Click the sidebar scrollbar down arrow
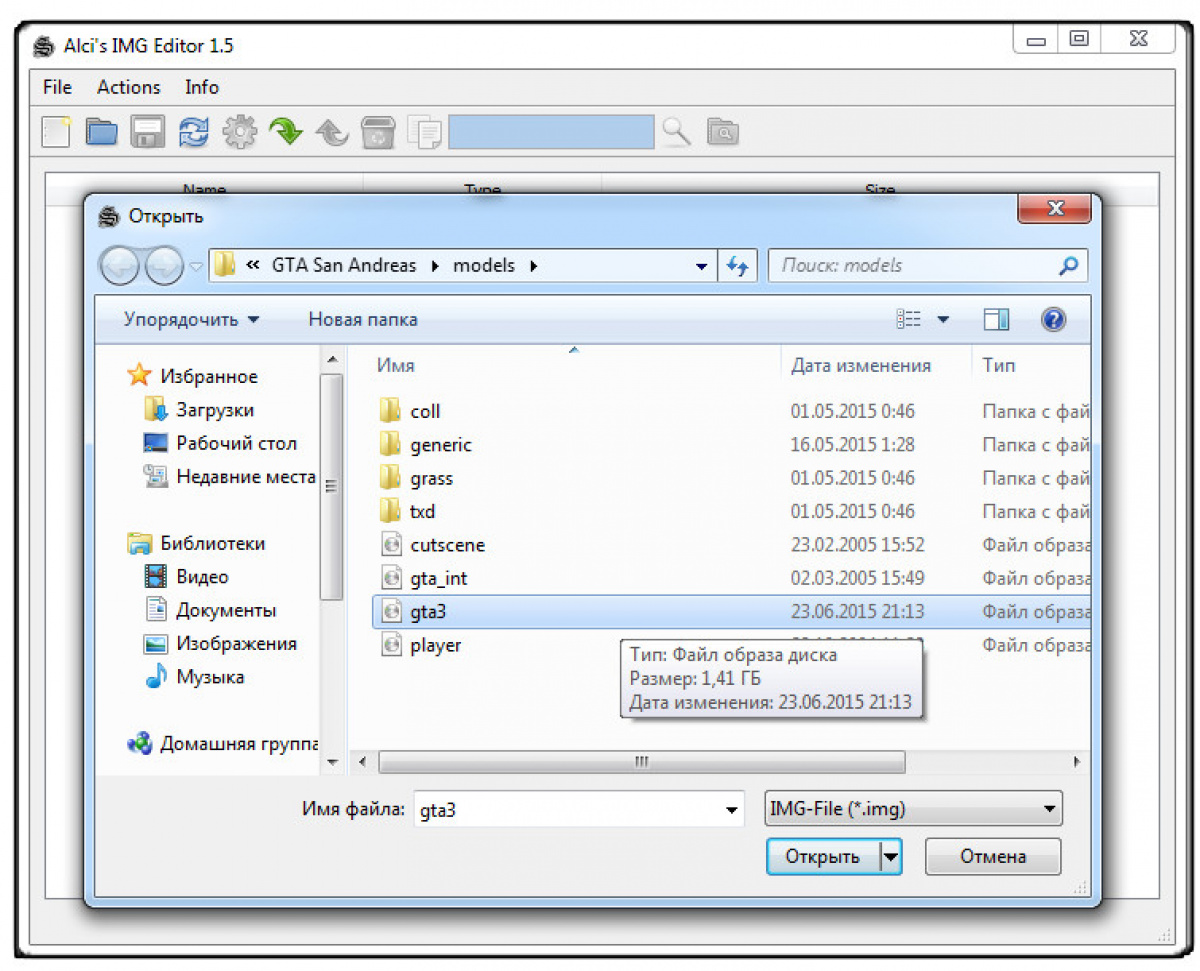Image resolution: width=1200 pixels, height=971 pixels. tap(333, 762)
